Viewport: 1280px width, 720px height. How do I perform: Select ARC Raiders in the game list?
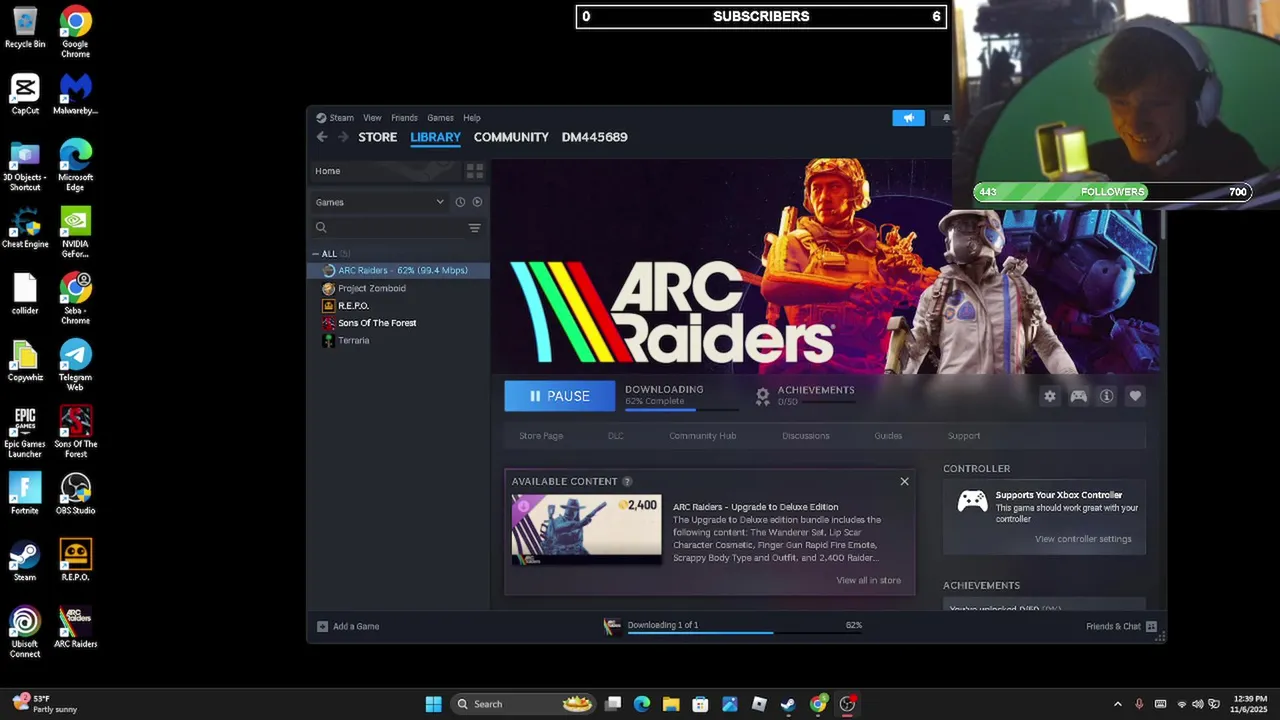click(399, 271)
